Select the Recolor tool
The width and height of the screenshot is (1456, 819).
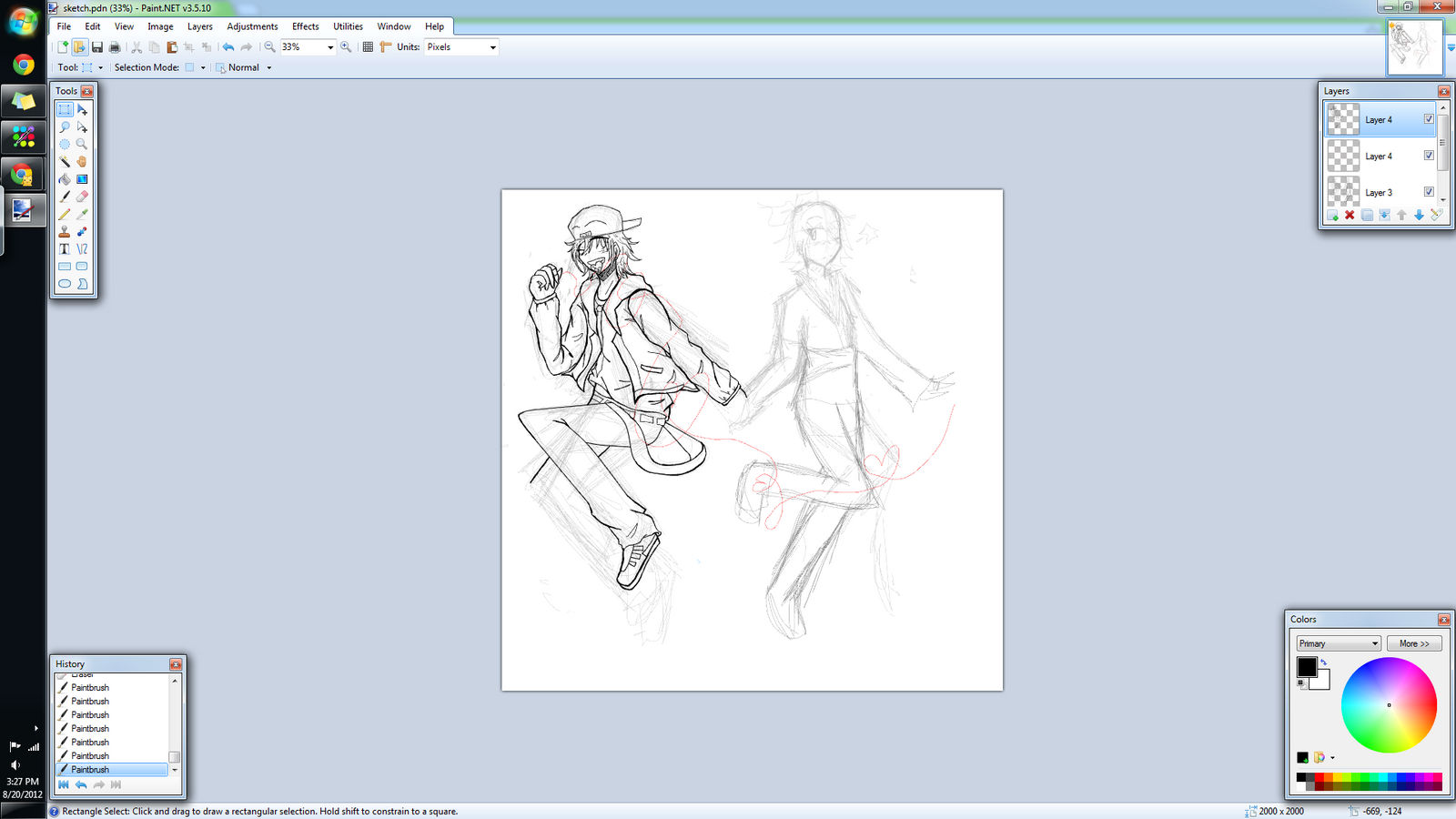pyautogui.click(x=82, y=231)
